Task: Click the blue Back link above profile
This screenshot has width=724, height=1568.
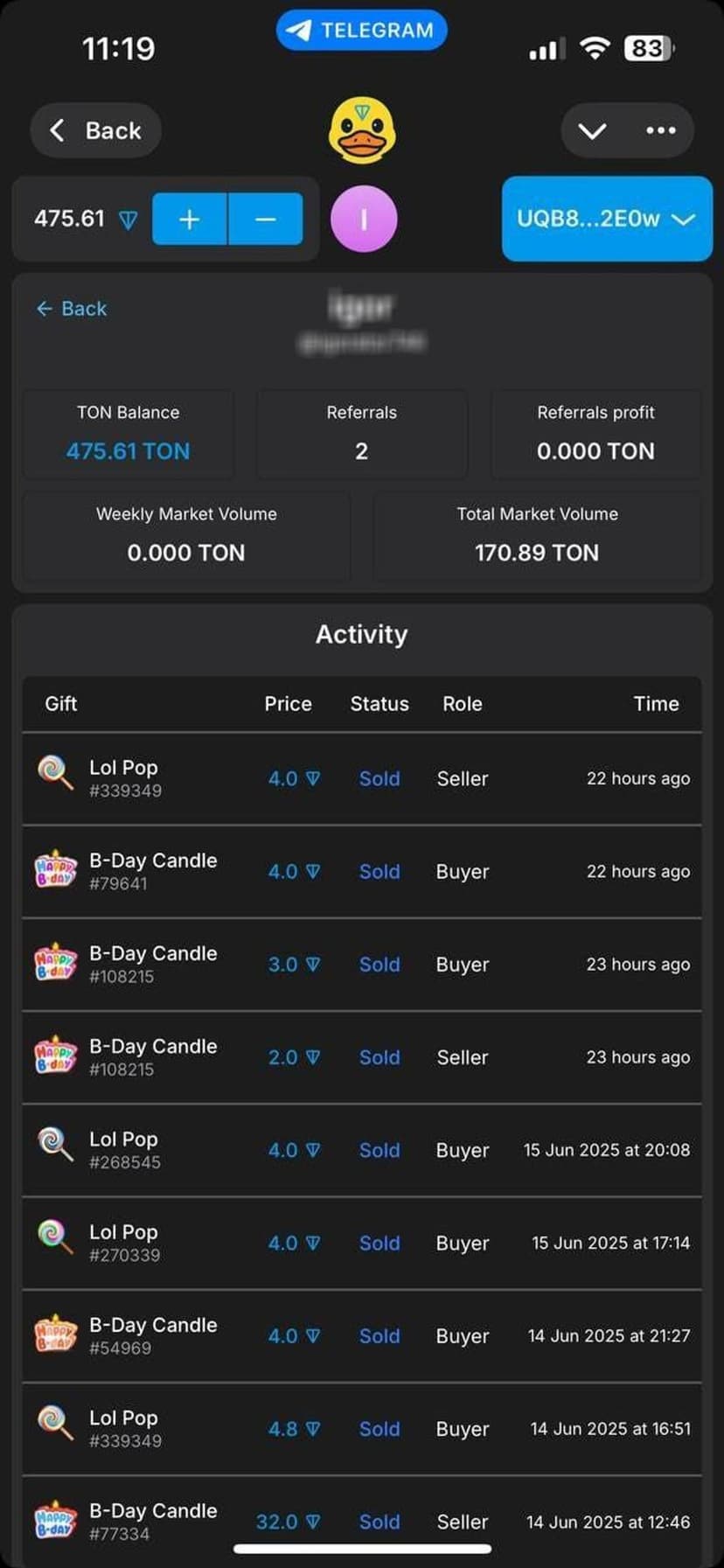Action: (x=72, y=309)
